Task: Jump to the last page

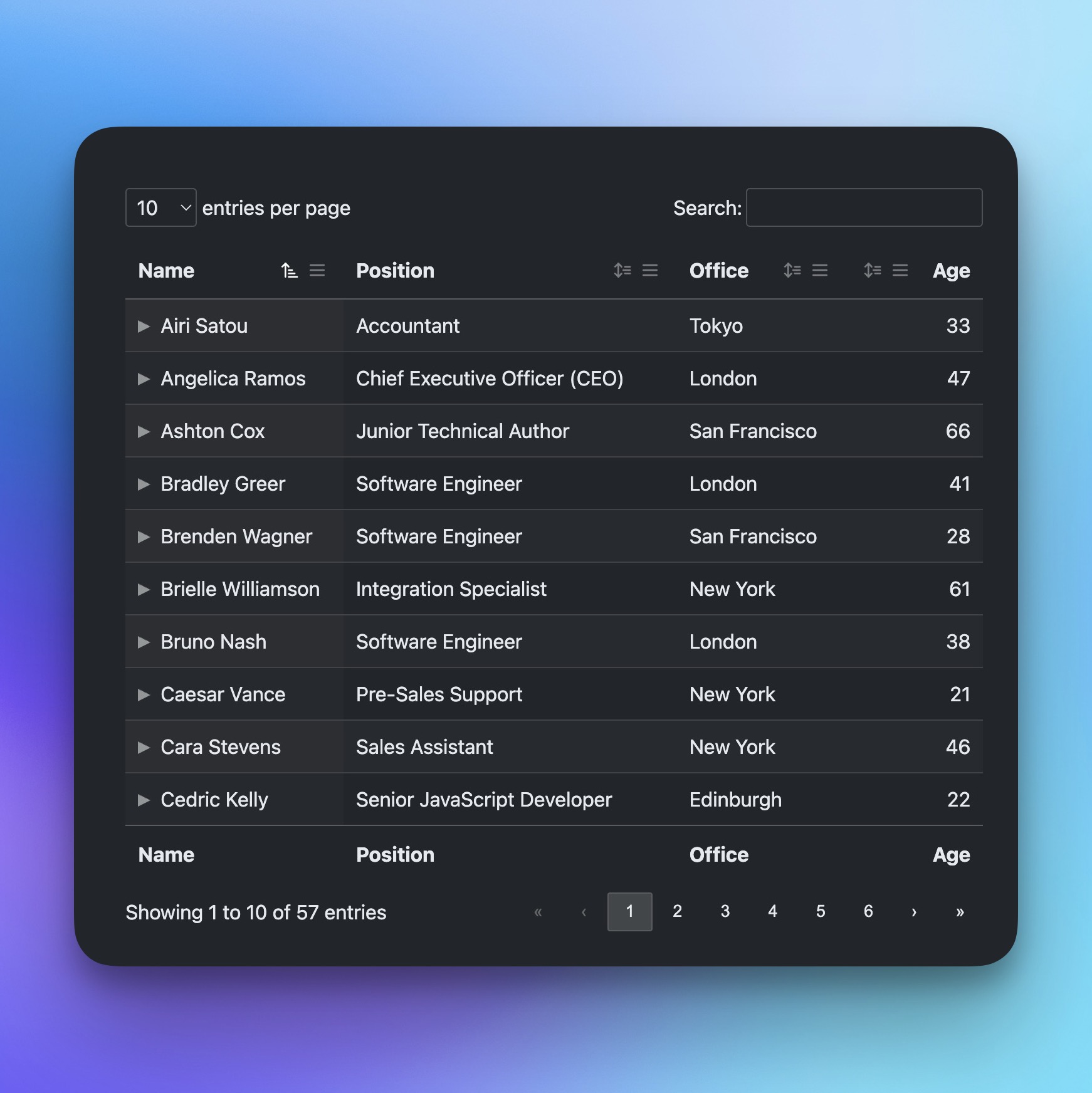Action: 960,912
